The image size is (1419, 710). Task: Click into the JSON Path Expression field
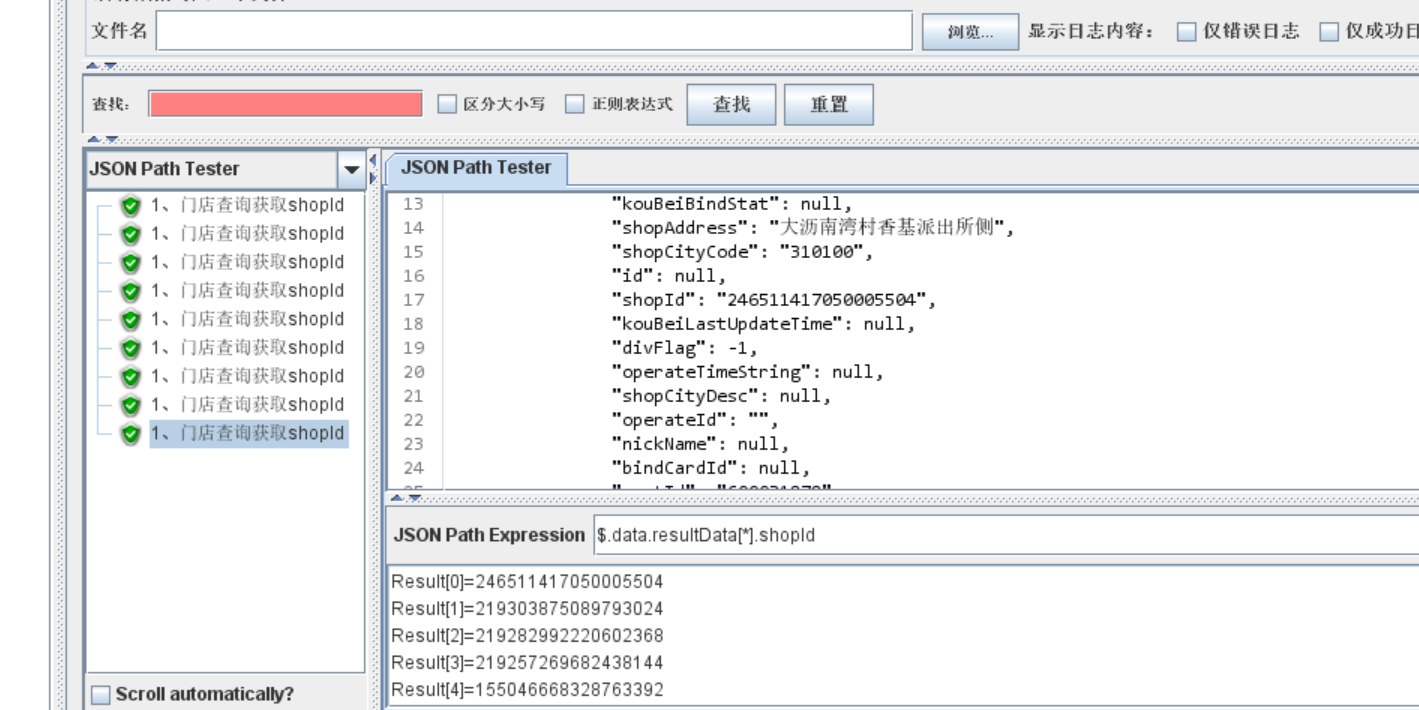pos(1006,535)
